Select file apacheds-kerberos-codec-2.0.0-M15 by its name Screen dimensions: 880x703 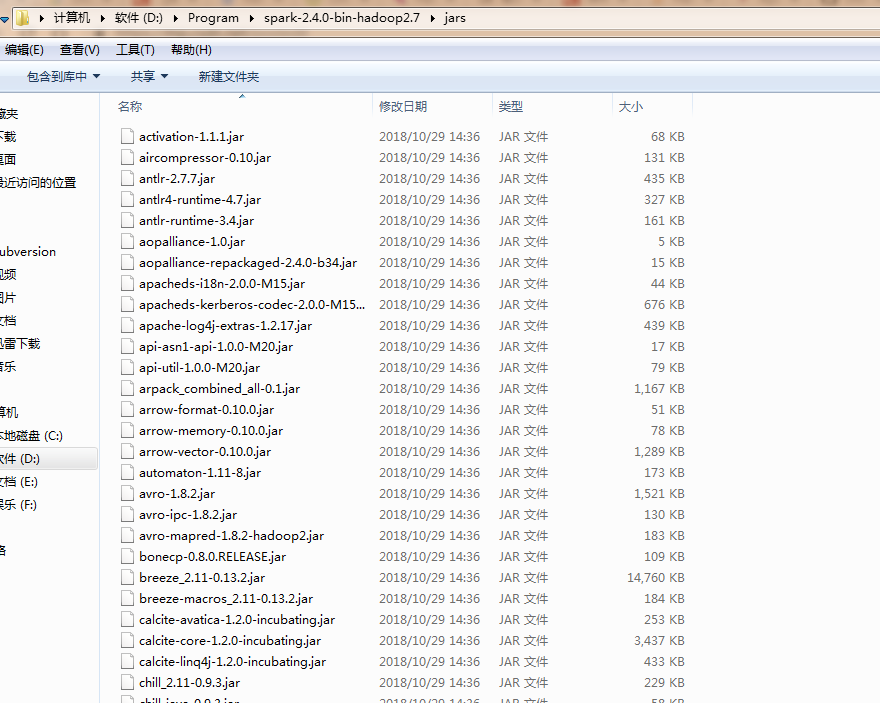point(252,305)
